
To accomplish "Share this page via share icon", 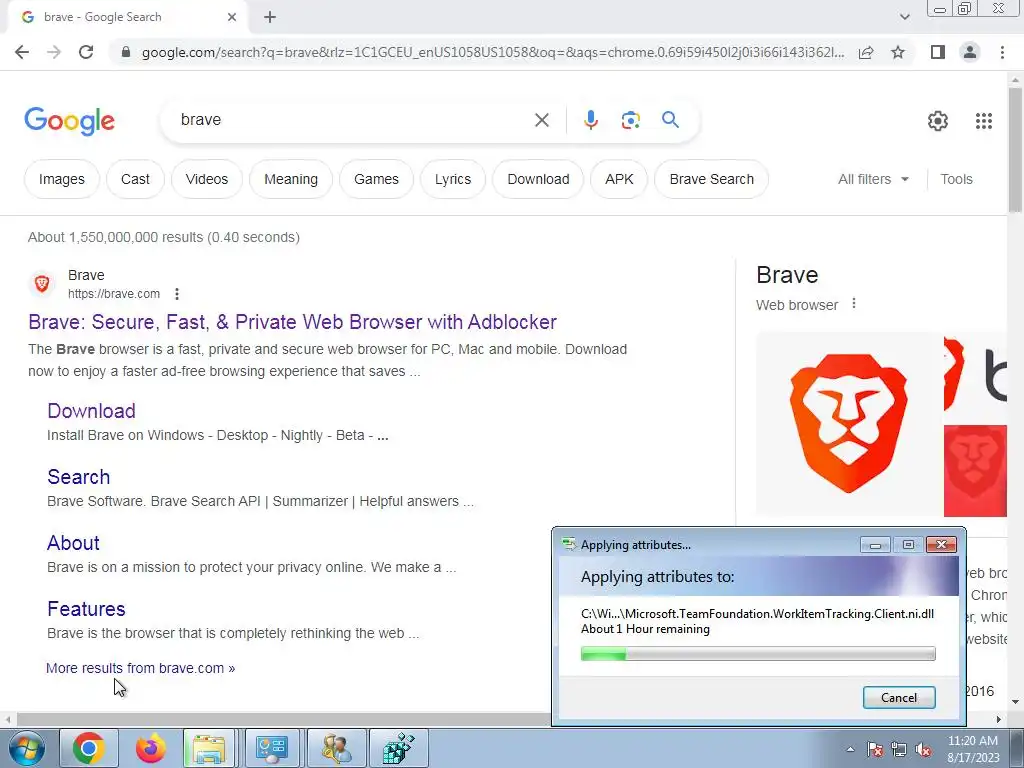I will coord(866,52).
